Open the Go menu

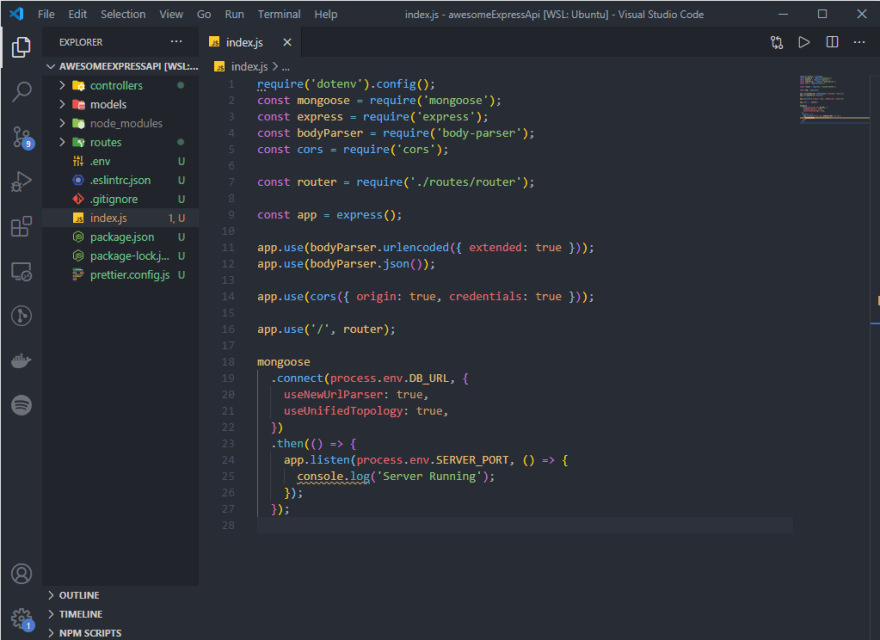click(x=204, y=14)
